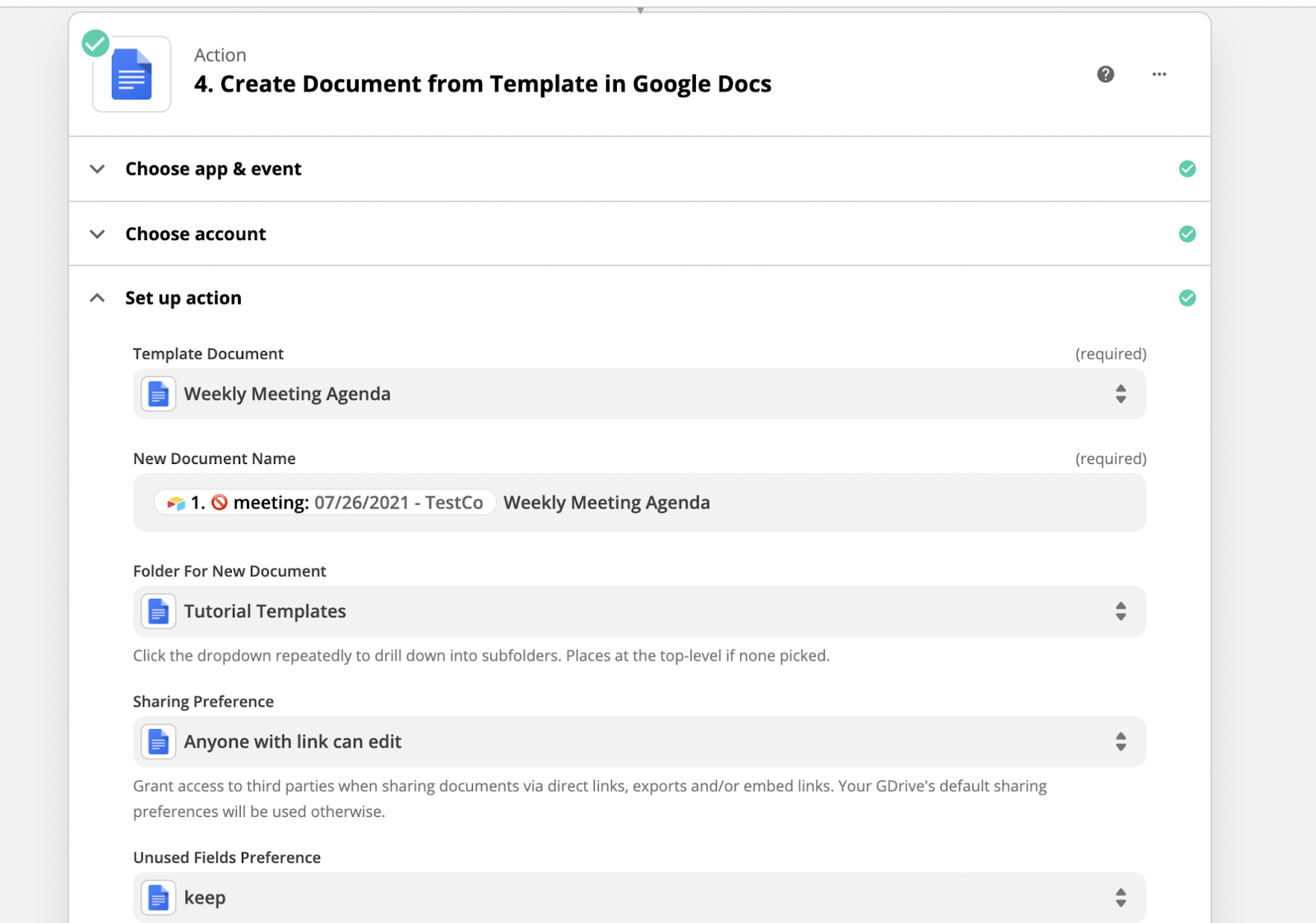
Task: Expand the Choose account section
Action: [97, 234]
